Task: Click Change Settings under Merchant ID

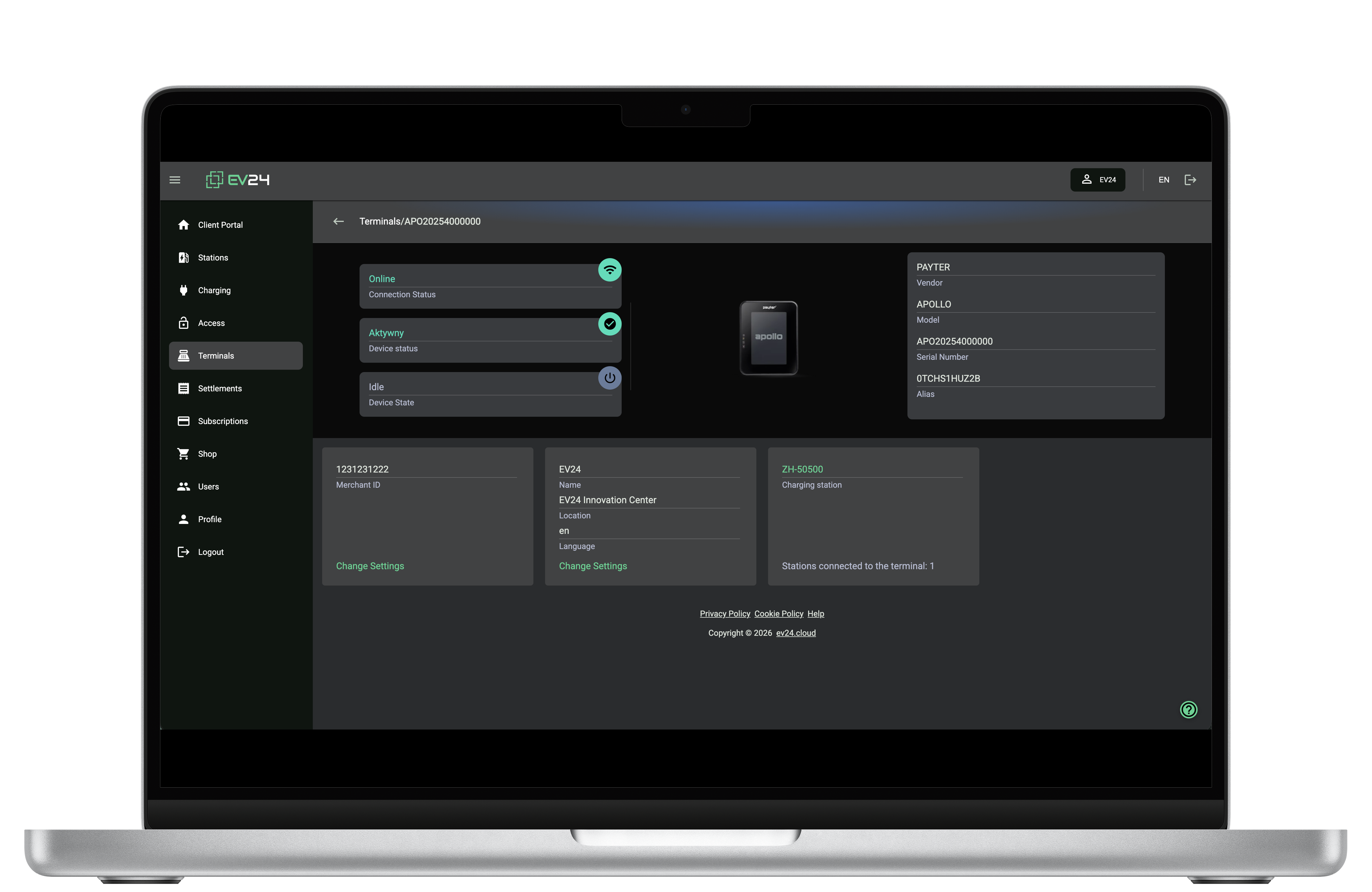Action: point(369,566)
